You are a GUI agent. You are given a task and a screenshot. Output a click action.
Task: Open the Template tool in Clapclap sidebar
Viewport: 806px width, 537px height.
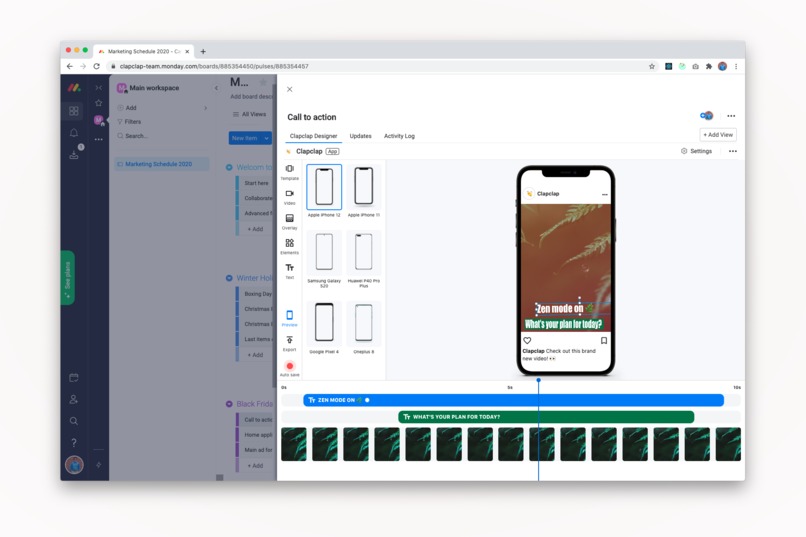tap(289, 172)
